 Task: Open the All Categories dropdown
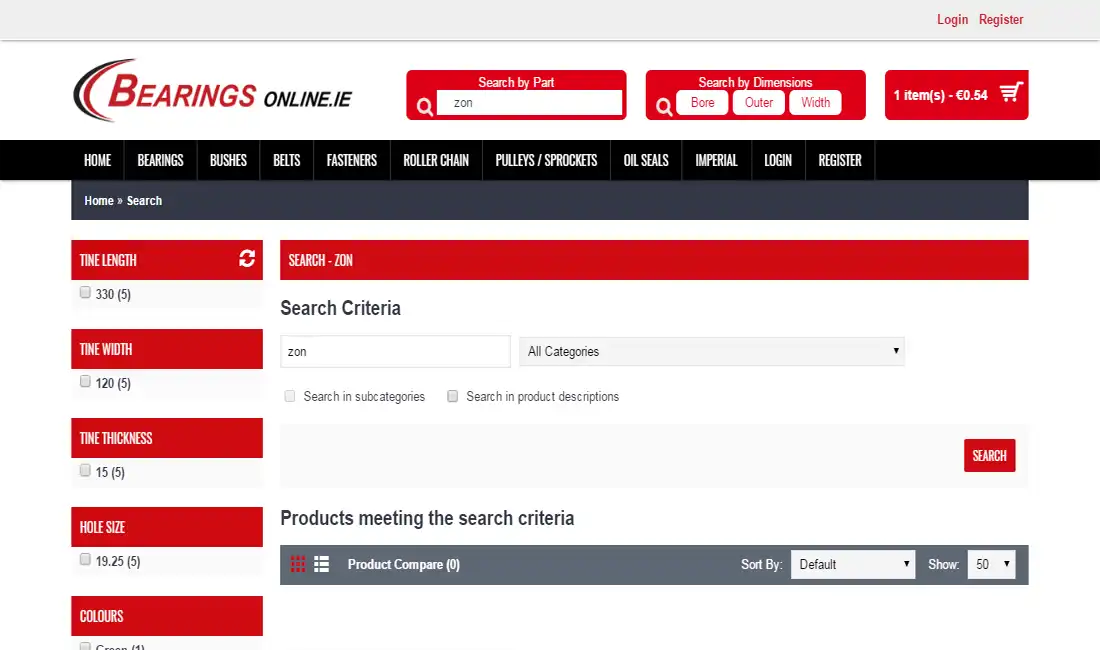(711, 351)
